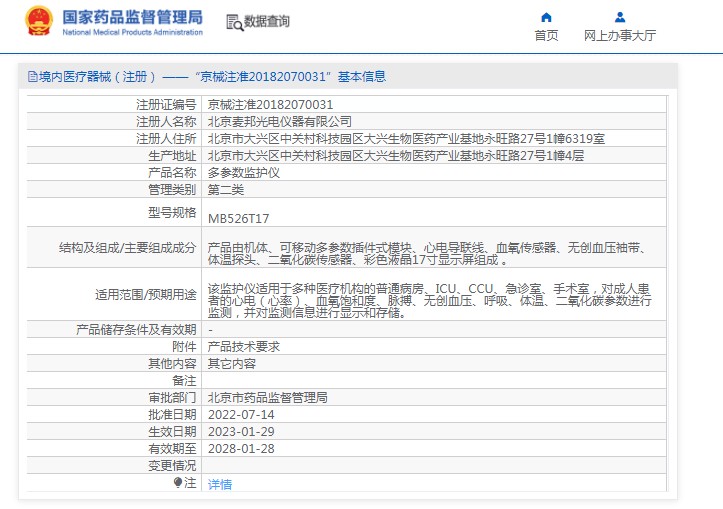Click the 型号规格 label
The width and height of the screenshot is (723, 509).
point(172,213)
